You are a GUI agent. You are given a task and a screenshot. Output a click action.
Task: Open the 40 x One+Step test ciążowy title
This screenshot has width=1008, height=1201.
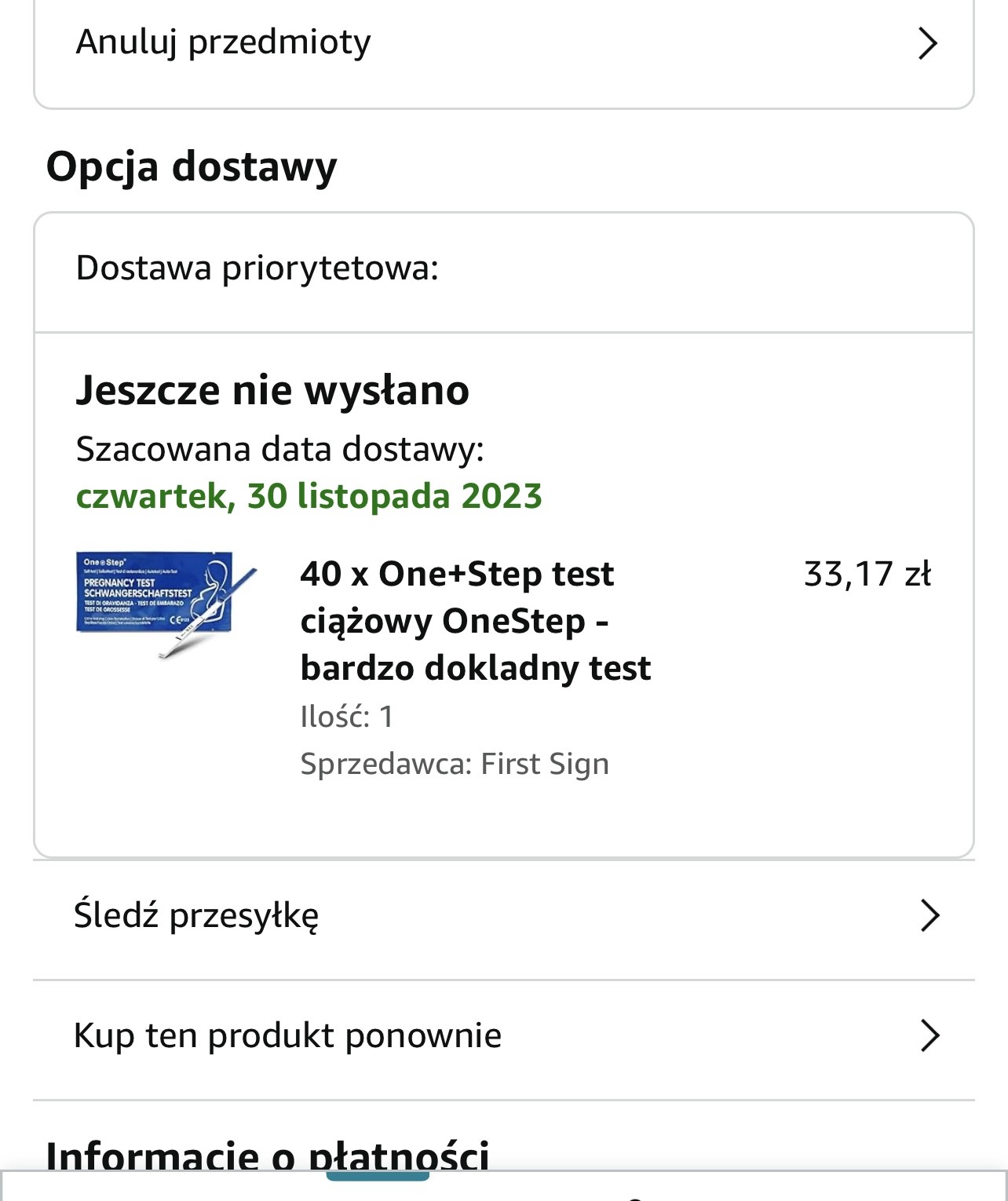[x=476, y=621]
